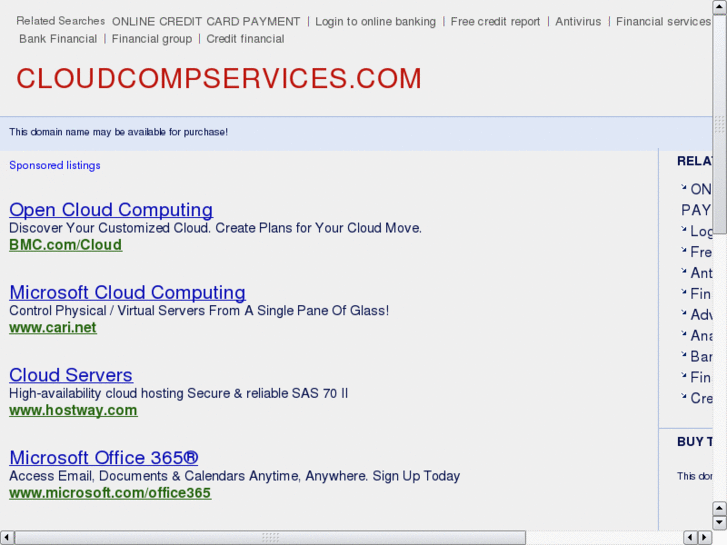Open the Bank Financial related search
The width and height of the screenshot is (727, 545).
pos(58,39)
